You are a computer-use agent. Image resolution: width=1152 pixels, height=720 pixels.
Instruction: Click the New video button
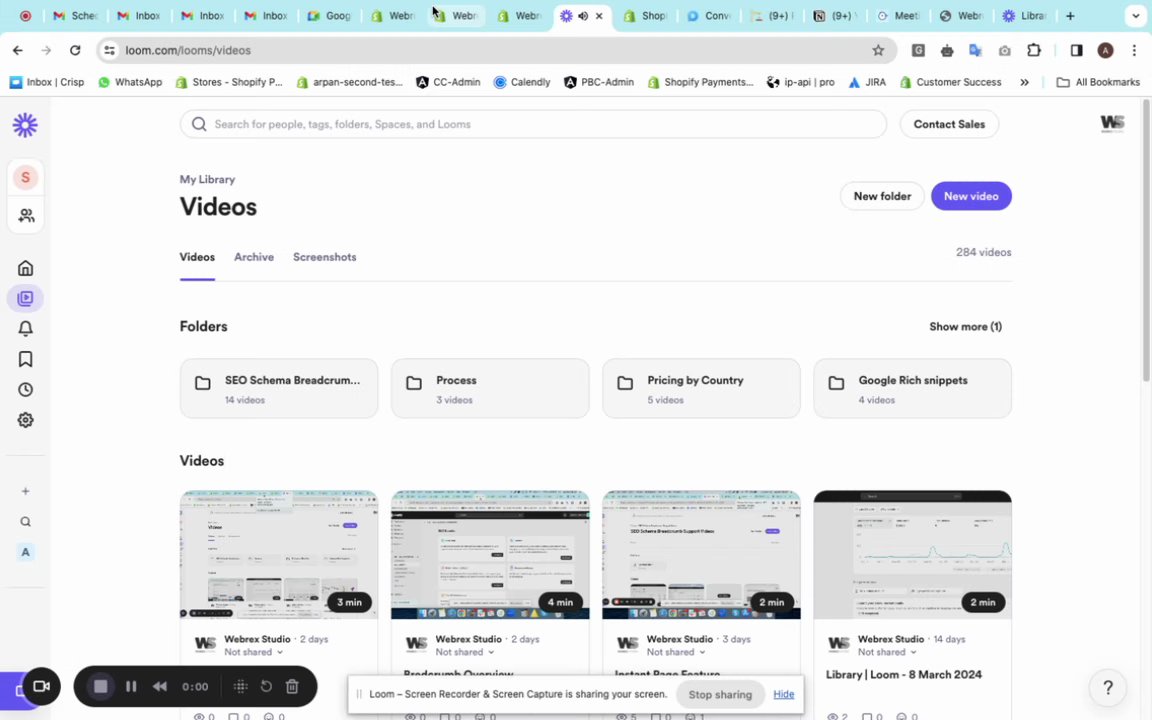point(971,196)
